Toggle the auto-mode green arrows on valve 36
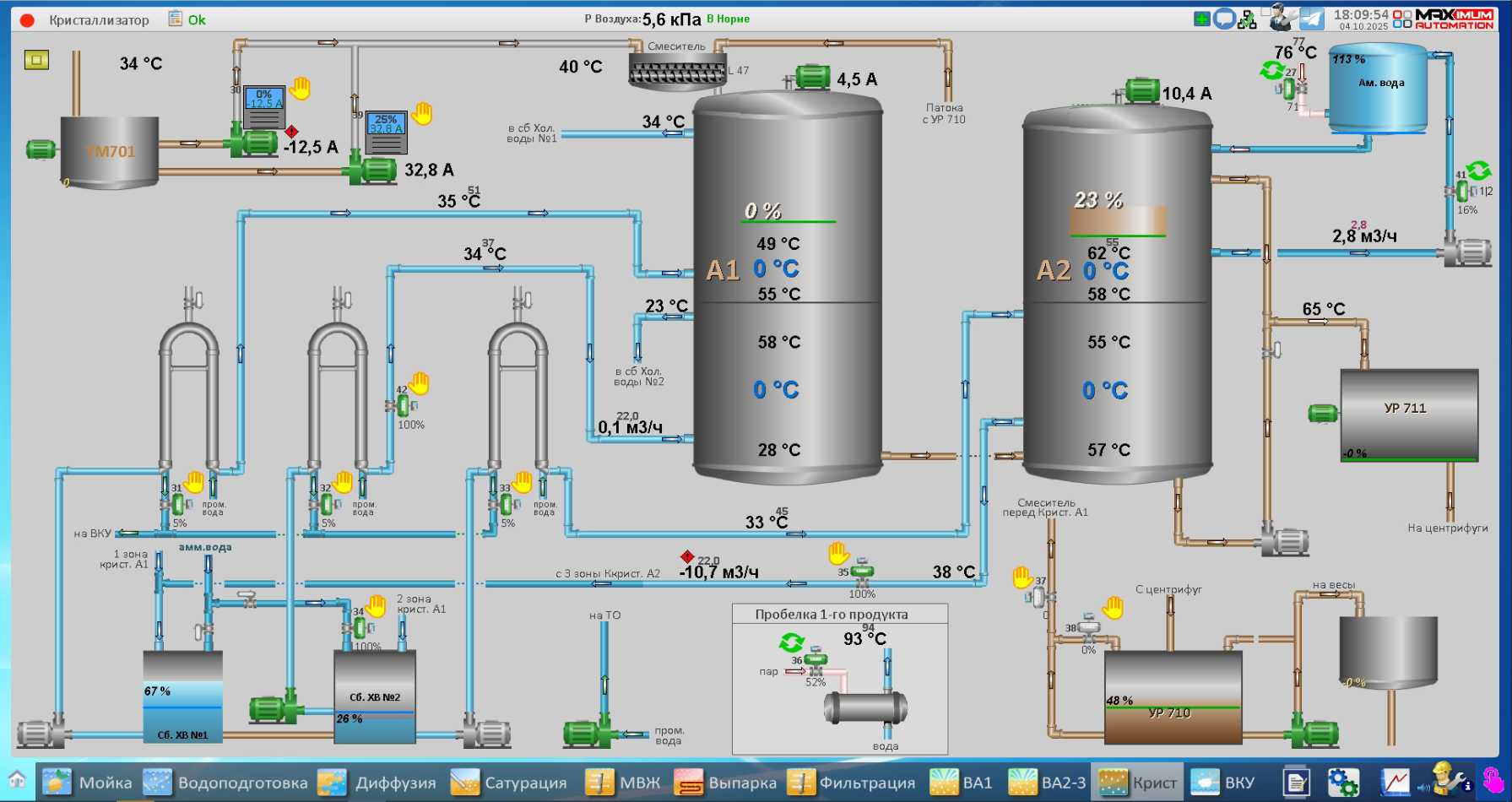The height and width of the screenshot is (802, 1512). coord(791,642)
